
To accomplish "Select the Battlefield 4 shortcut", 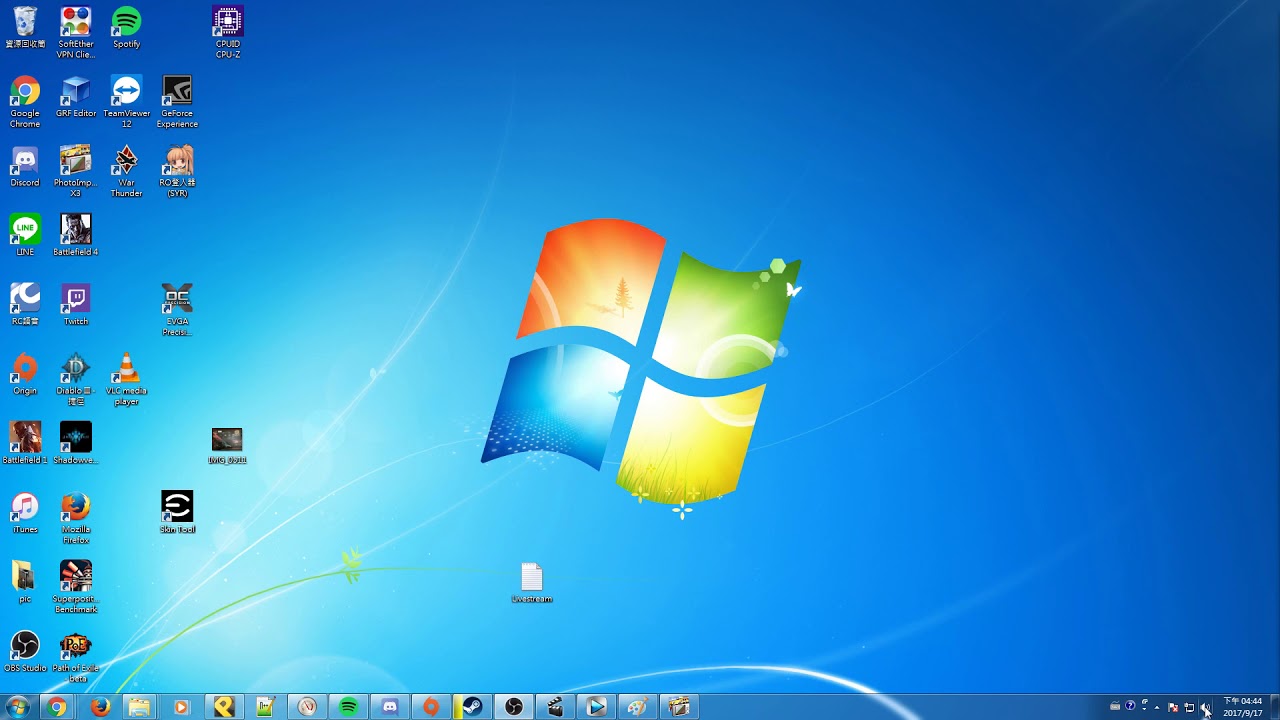I will pos(76,235).
